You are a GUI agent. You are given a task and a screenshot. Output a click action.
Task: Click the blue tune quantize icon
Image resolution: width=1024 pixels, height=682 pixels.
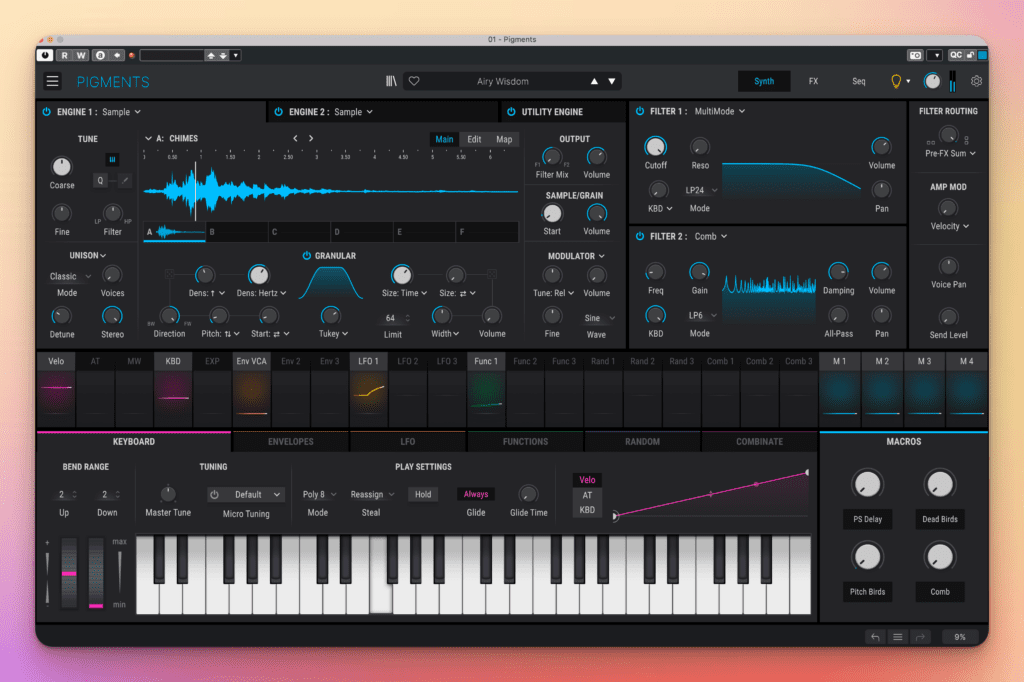click(x=112, y=159)
